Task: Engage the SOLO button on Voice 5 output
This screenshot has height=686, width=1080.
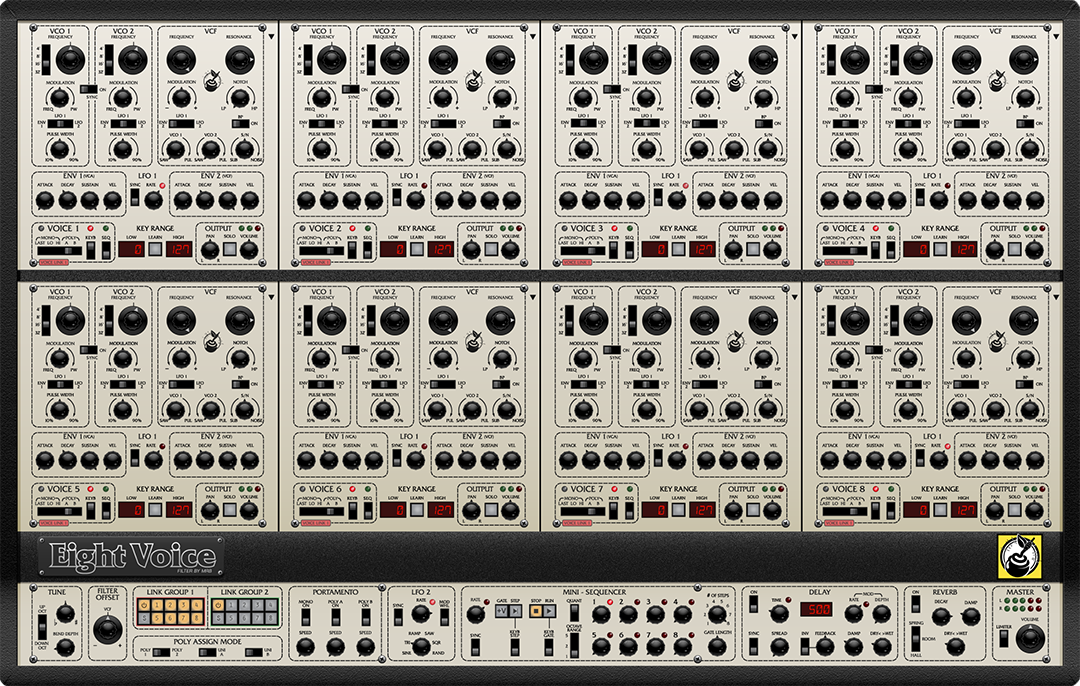Action: (230, 510)
